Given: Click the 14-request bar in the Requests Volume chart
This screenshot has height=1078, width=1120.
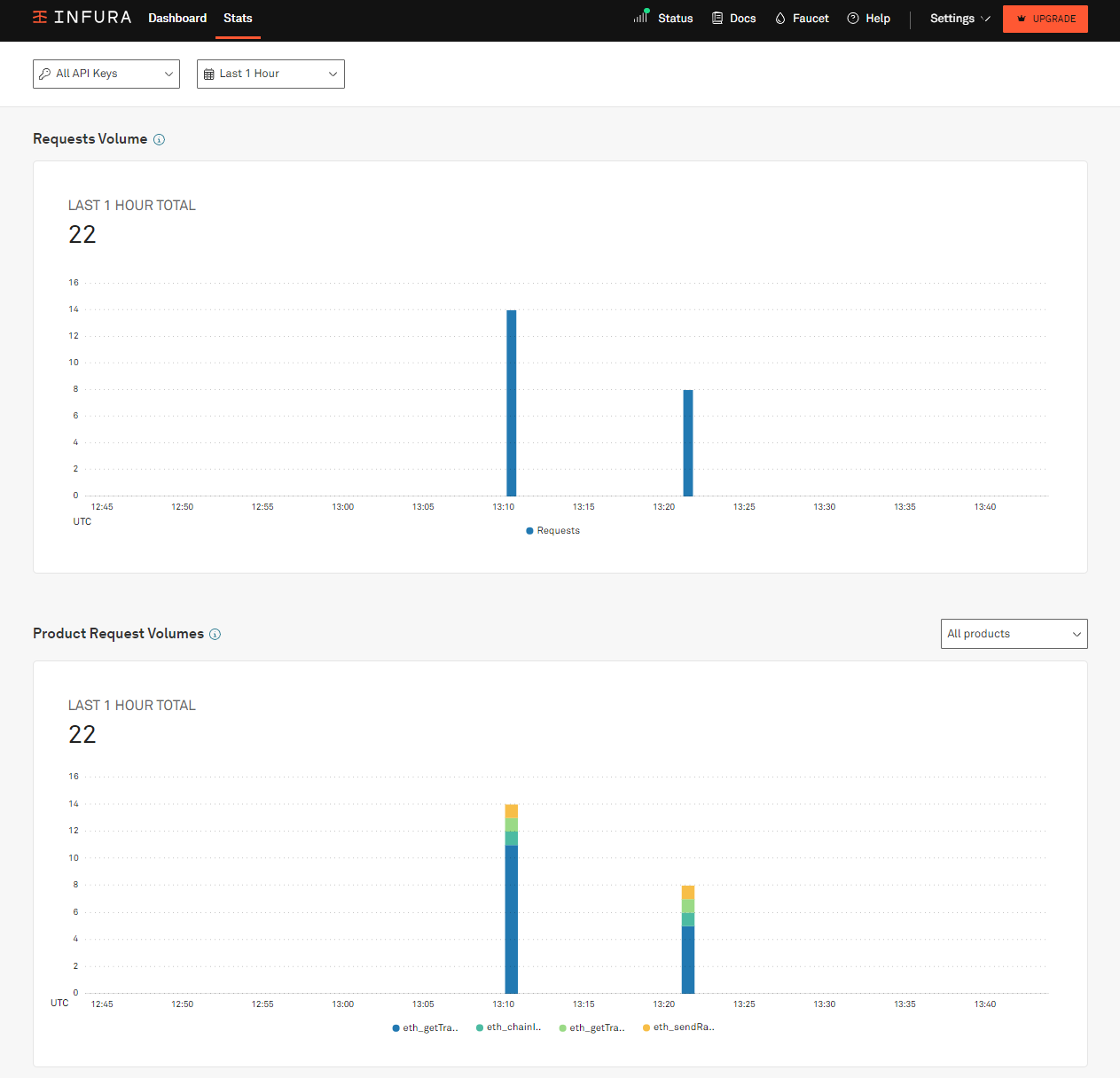Looking at the screenshot, I should pos(512,403).
